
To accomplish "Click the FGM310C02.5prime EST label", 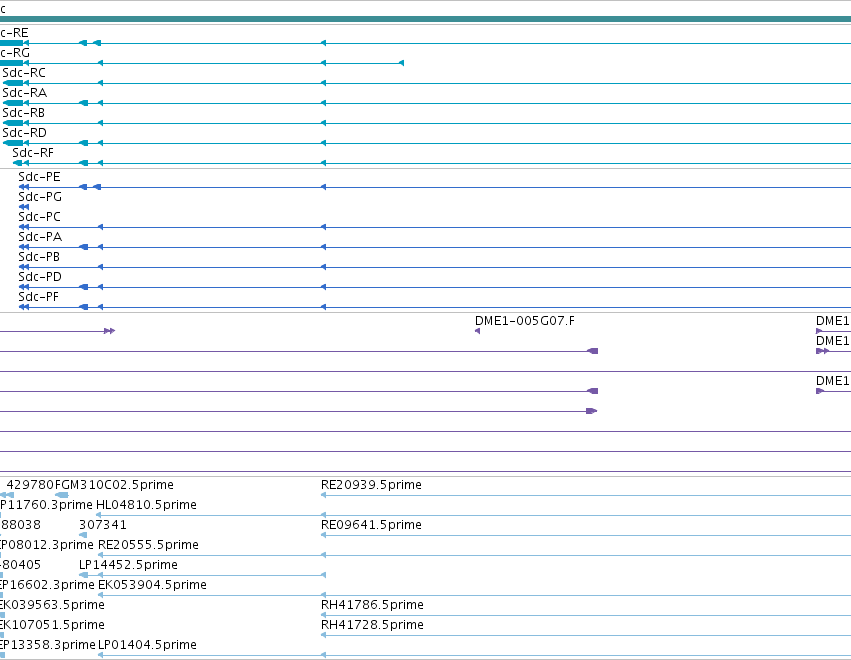I will click(x=115, y=485).
